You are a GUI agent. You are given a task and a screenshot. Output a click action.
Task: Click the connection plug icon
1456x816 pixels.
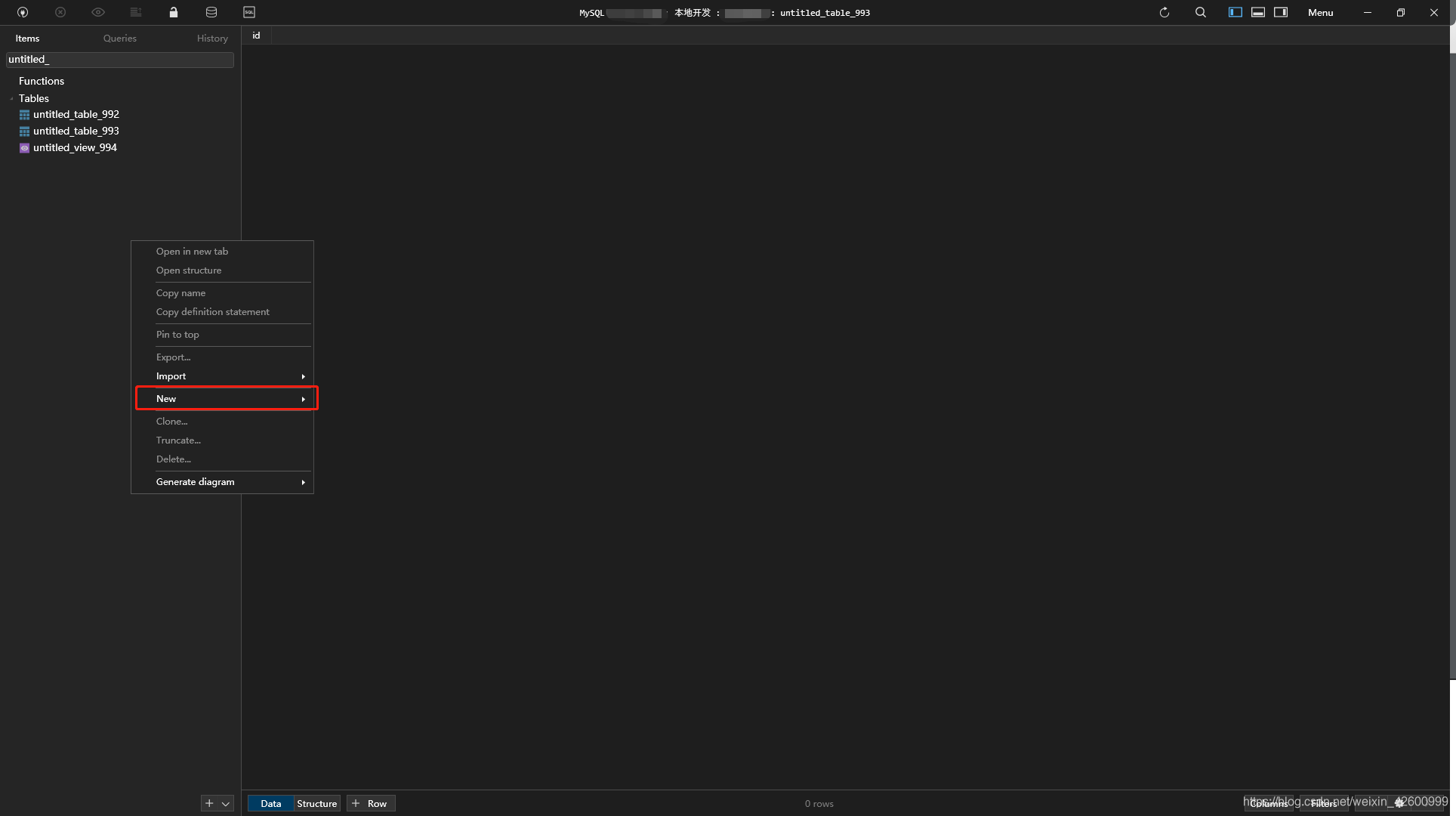click(x=23, y=12)
